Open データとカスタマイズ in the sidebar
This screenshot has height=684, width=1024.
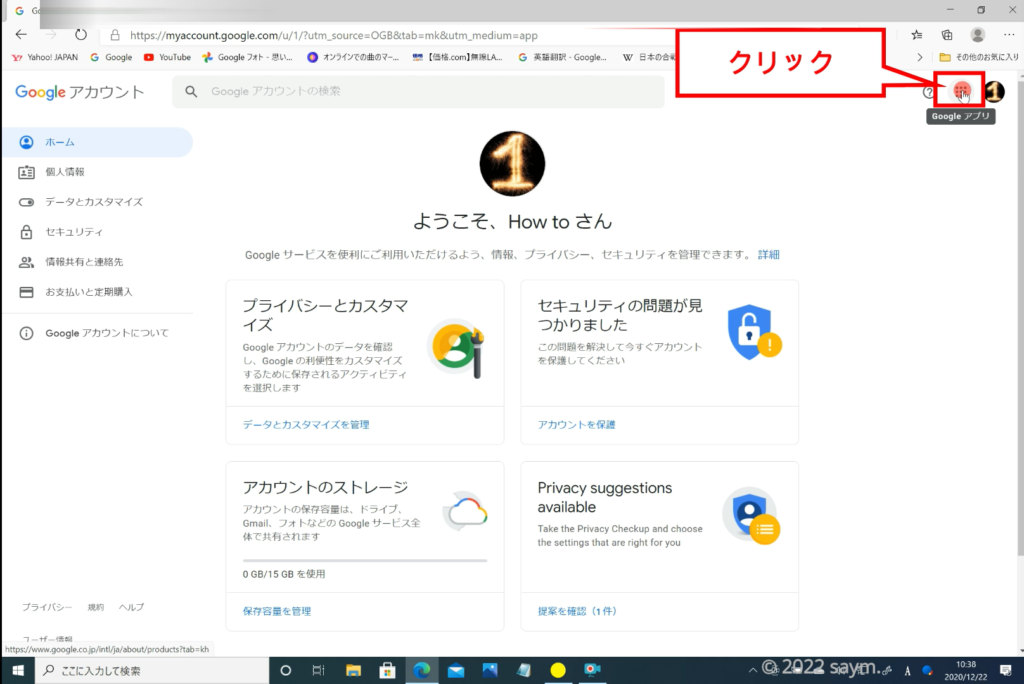click(93, 202)
